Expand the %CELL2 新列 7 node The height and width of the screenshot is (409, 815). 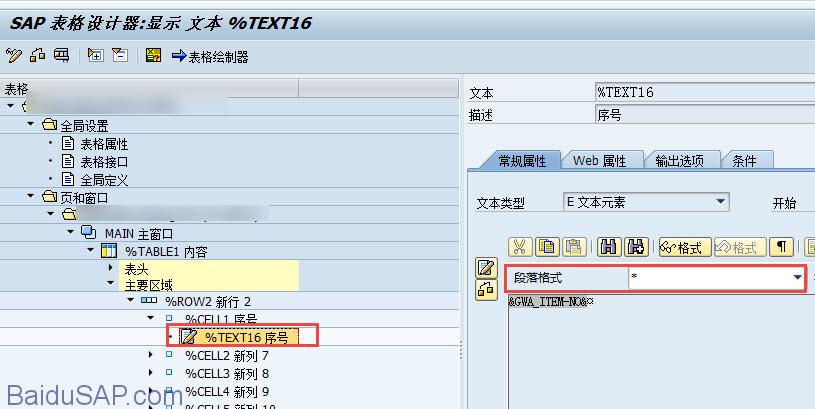pyautogui.click(x=151, y=355)
